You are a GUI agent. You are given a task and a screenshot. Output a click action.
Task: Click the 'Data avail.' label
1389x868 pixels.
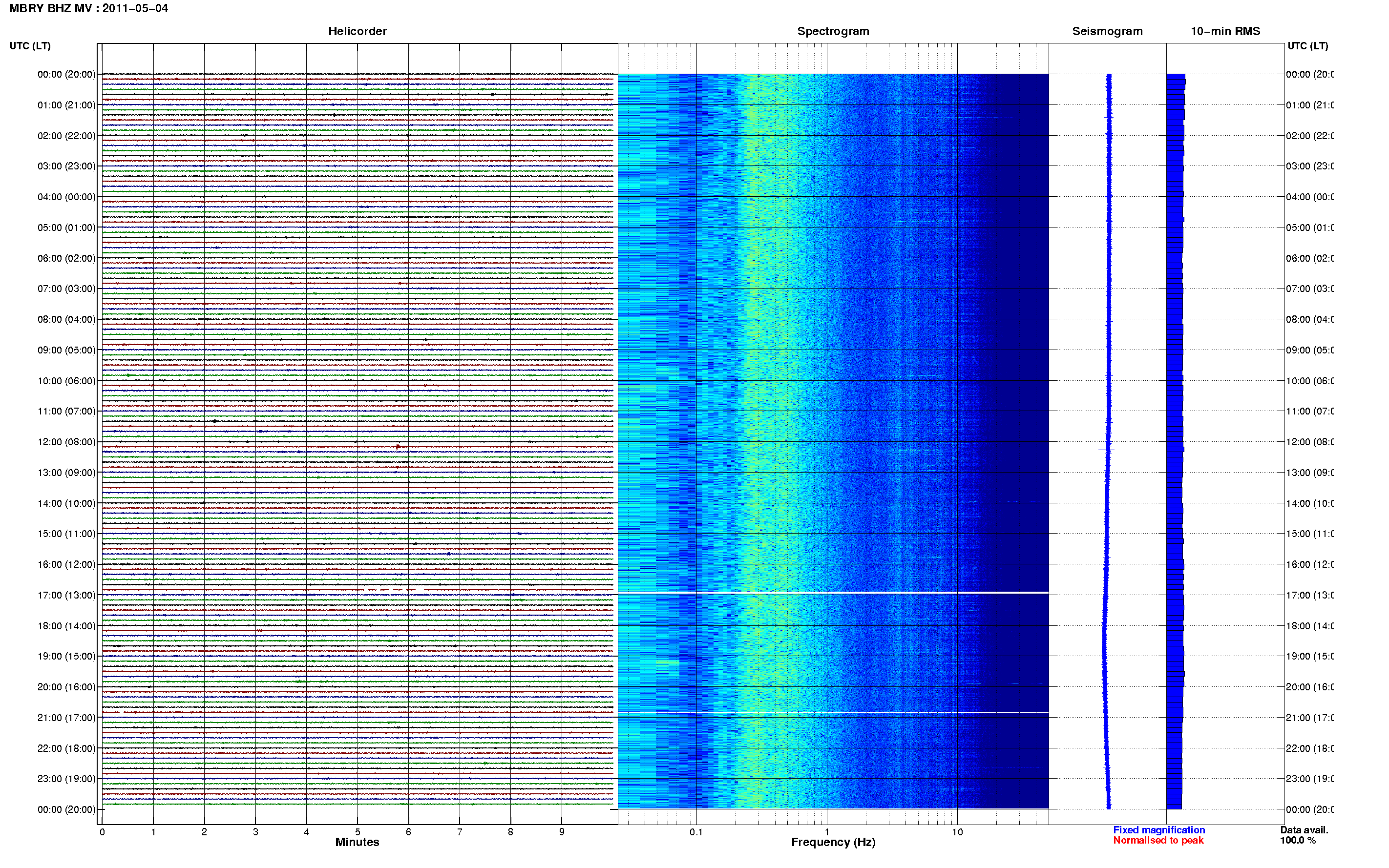(1304, 830)
